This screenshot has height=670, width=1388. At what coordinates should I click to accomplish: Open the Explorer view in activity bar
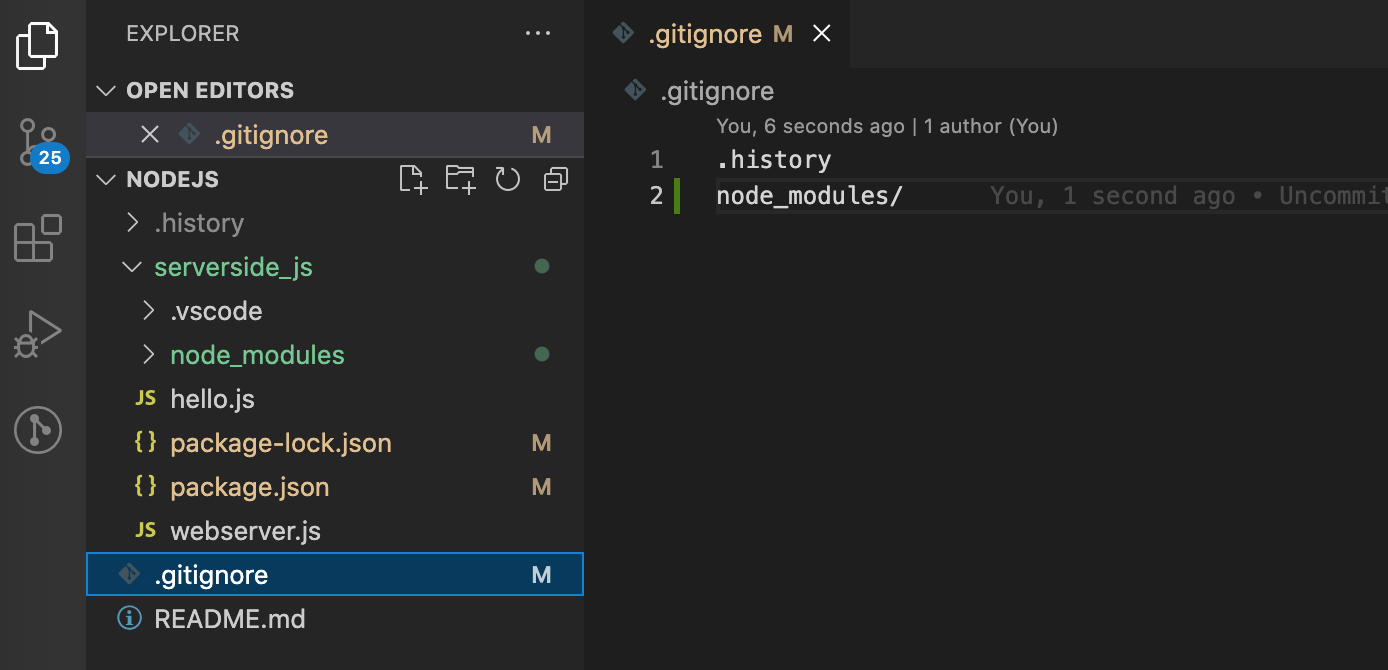click(x=38, y=46)
